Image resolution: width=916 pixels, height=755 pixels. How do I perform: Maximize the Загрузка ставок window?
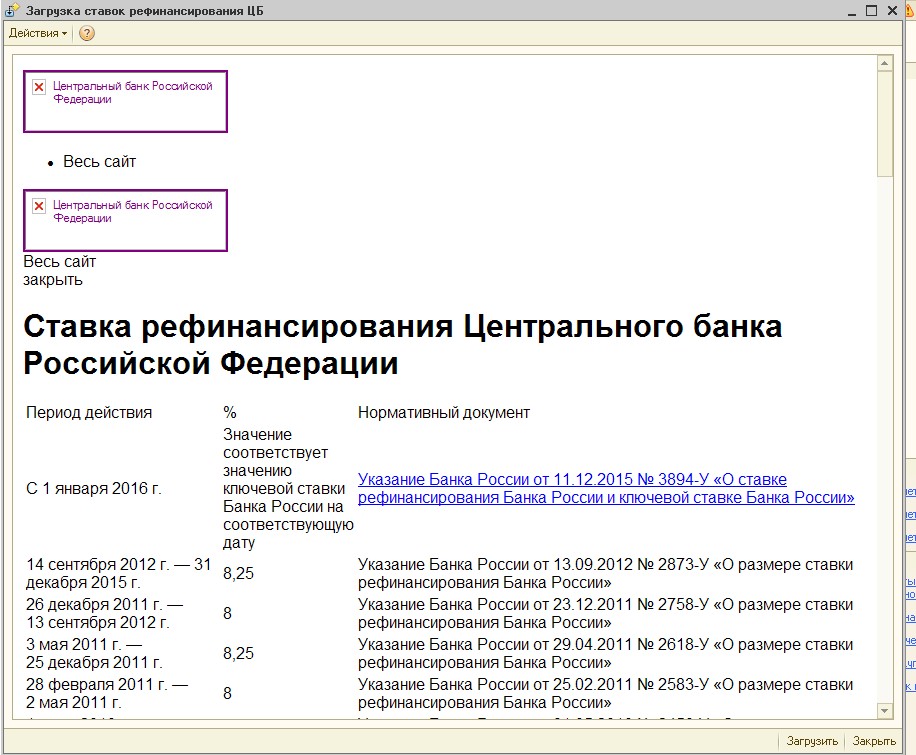872,11
